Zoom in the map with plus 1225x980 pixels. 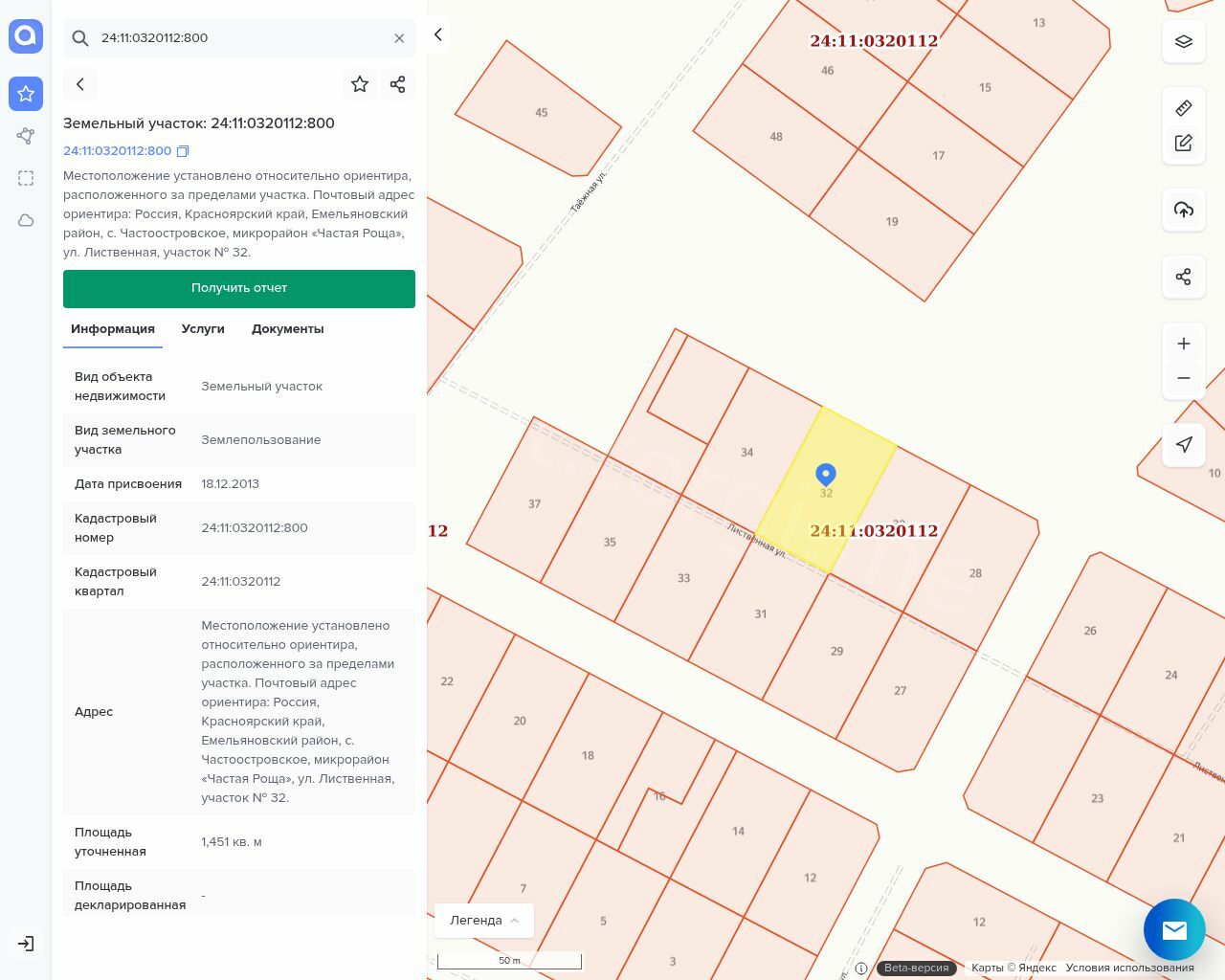click(x=1184, y=344)
